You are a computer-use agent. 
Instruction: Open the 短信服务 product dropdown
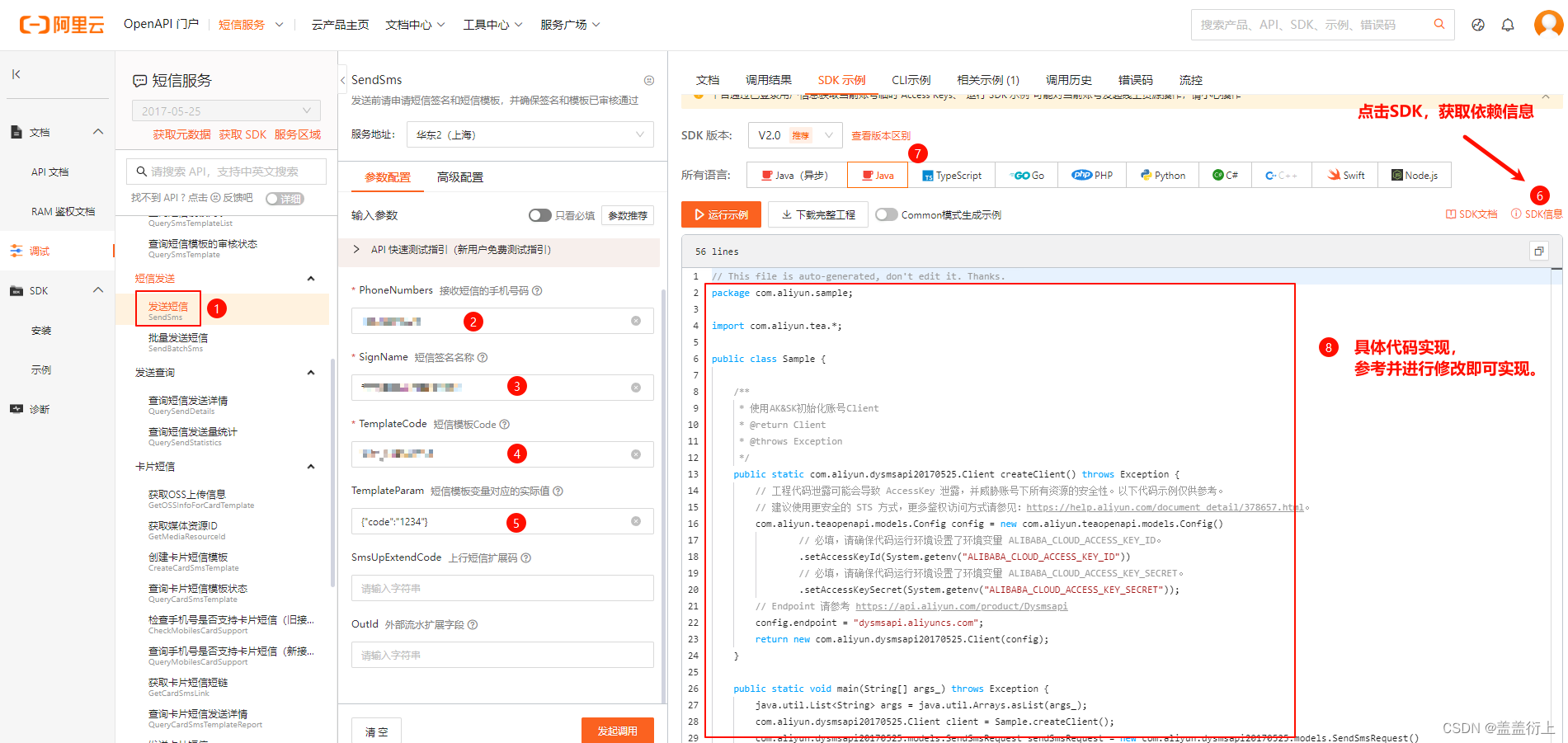pos(251,25)
